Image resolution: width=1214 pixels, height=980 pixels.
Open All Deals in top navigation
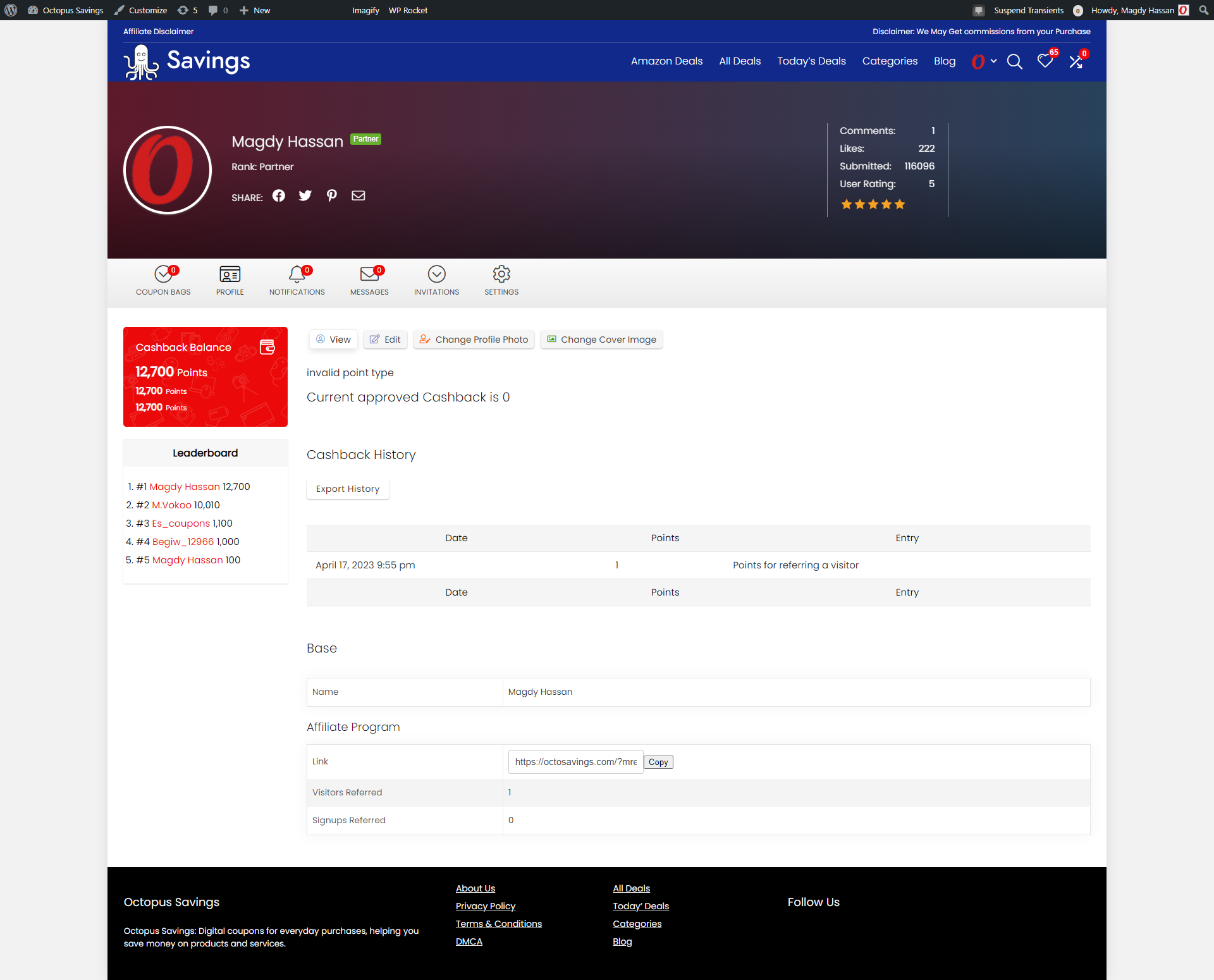coord(740,61)
